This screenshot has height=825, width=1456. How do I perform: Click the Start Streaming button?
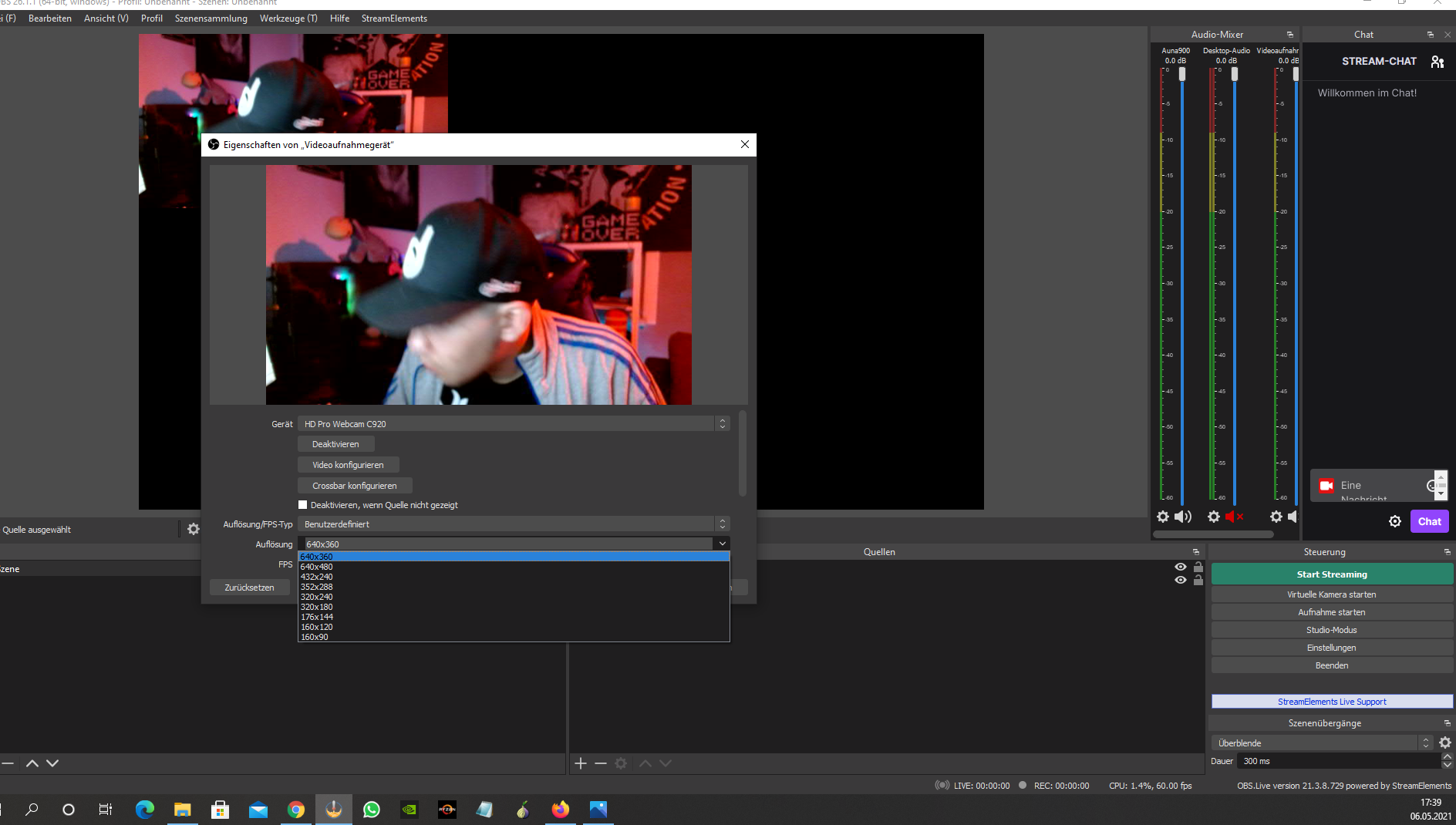tap(1331, 574)
